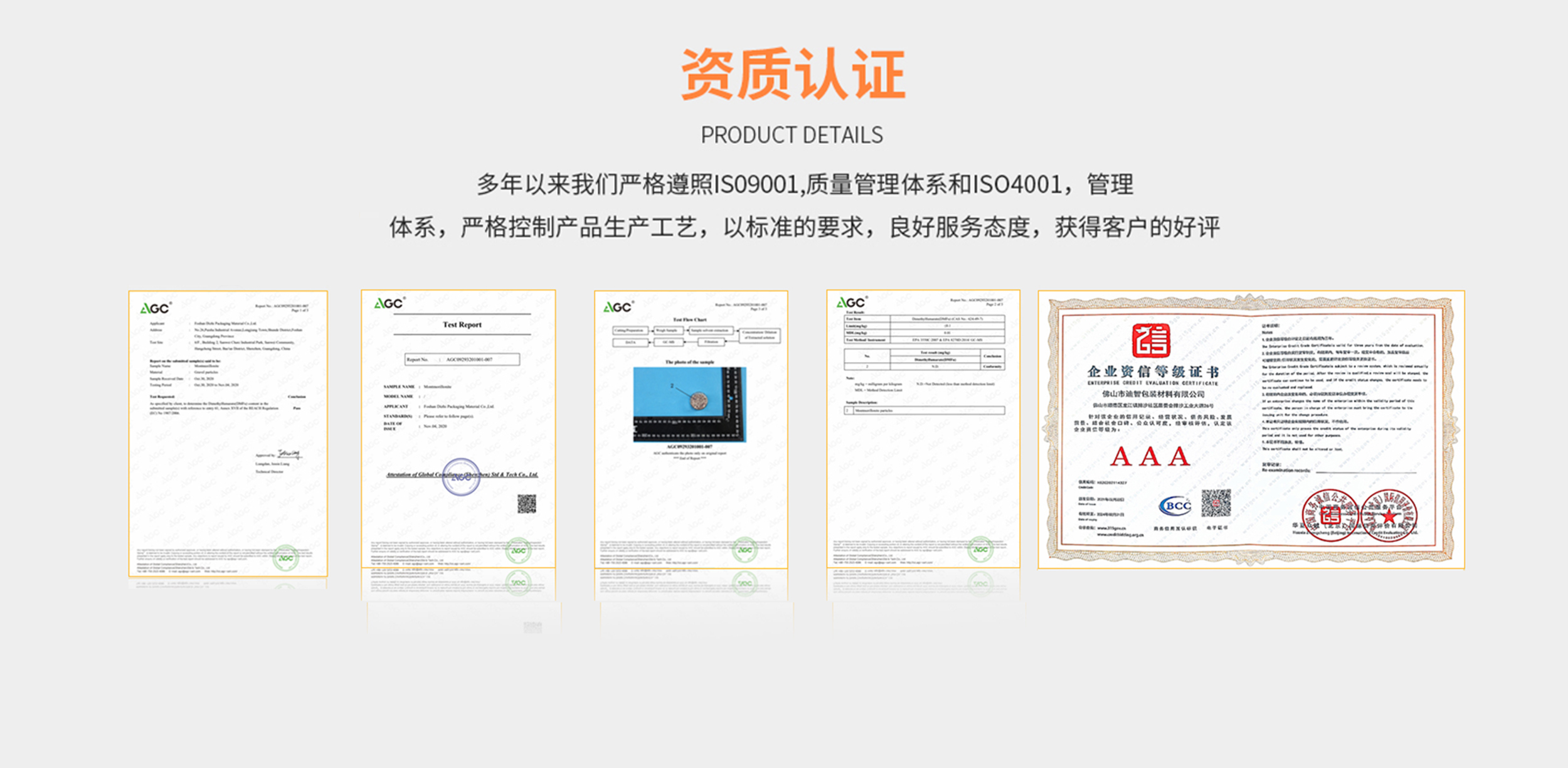The height and width of the screenshot is (768, 1568).
Task: Click the QR code on the Test Report page
Action: [x=526, y=503]
